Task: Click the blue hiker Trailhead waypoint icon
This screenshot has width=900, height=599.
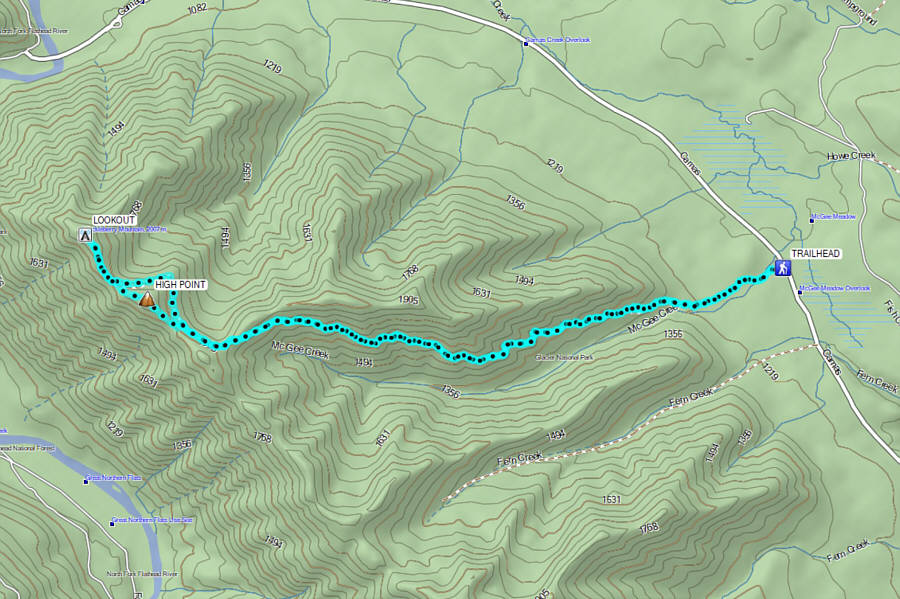Action: pos(782,268)
